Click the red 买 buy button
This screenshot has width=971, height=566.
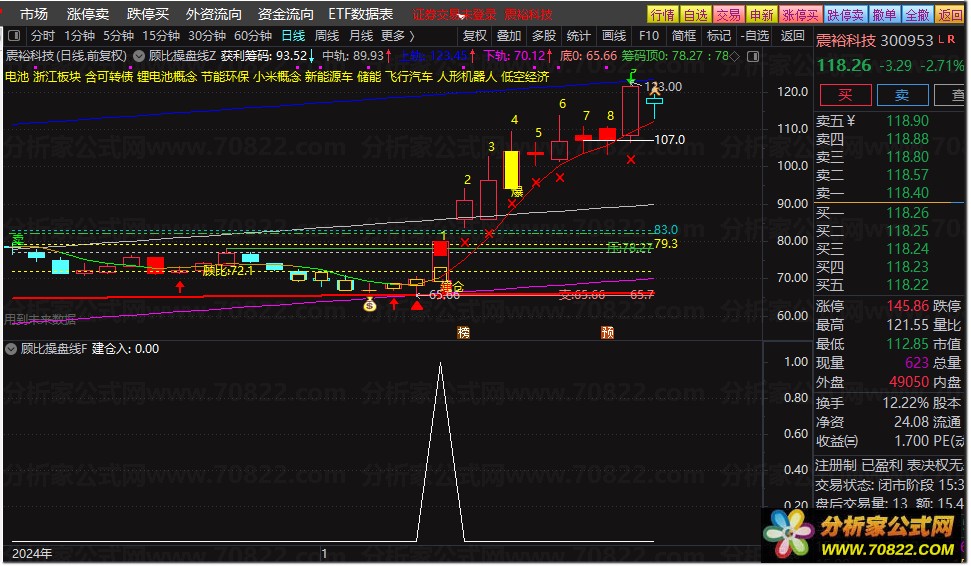(x=845, y=95)
